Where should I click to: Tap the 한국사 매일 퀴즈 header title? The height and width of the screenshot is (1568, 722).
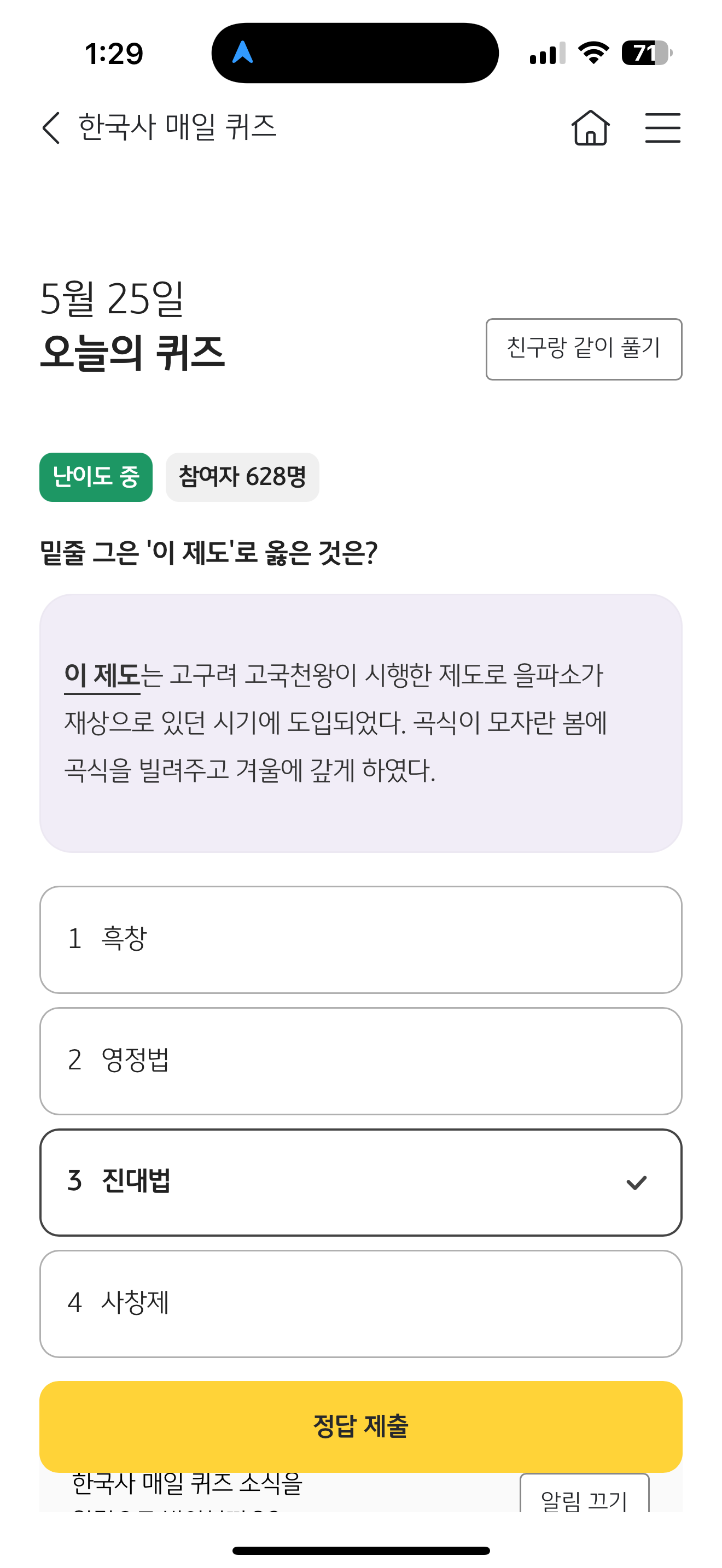178,127
